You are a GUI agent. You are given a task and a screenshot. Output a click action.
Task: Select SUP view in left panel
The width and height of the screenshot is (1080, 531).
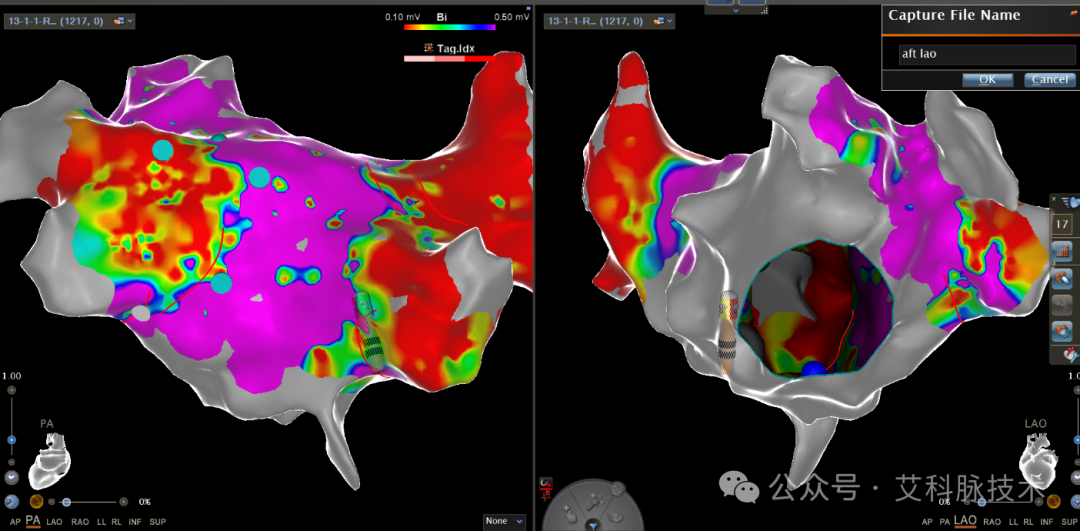tap(158, 522)
